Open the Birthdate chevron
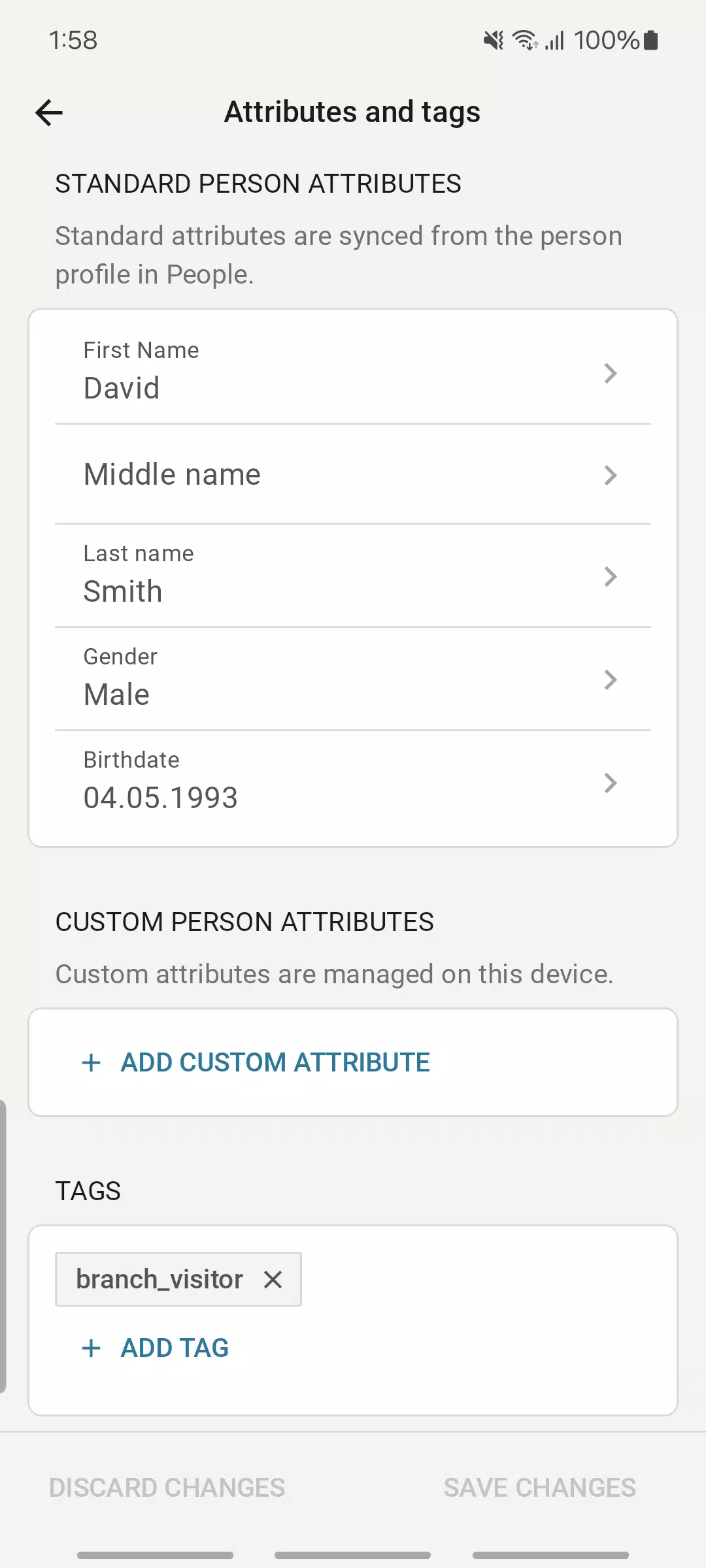Screen dimensions: 706x1568 click(x=610, y=783)
